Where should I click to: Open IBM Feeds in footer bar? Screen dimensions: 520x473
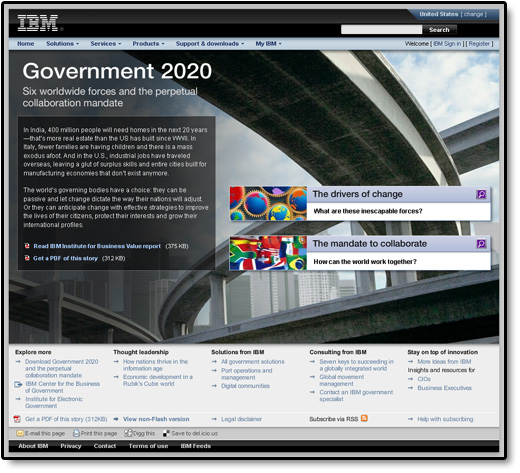click(196, 446)
